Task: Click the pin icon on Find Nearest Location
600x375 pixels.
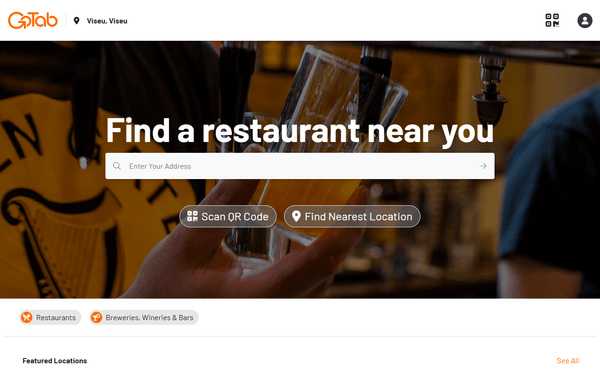Action: click(296, 216)
